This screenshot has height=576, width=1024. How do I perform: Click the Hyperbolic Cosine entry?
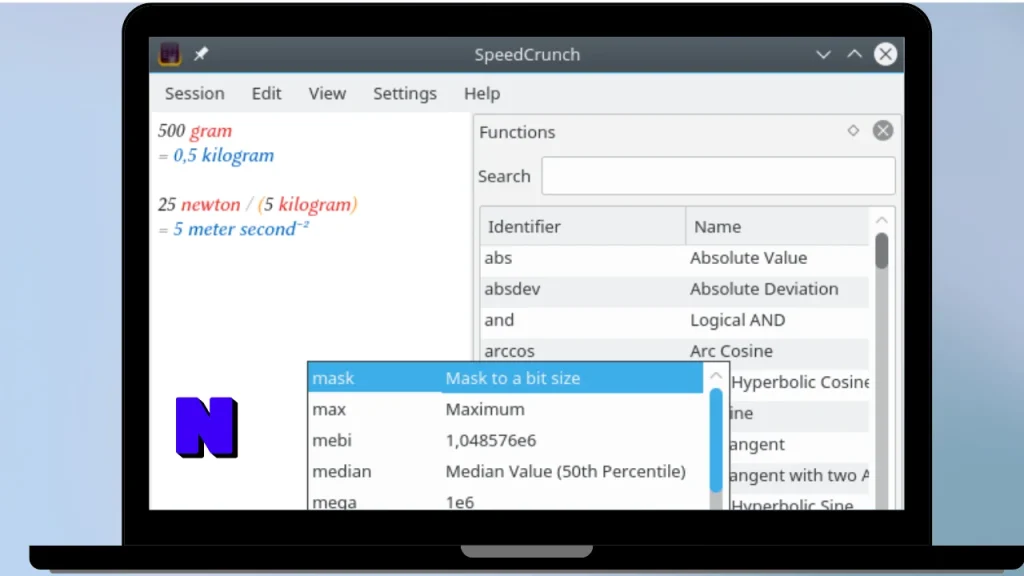(800, 382)
